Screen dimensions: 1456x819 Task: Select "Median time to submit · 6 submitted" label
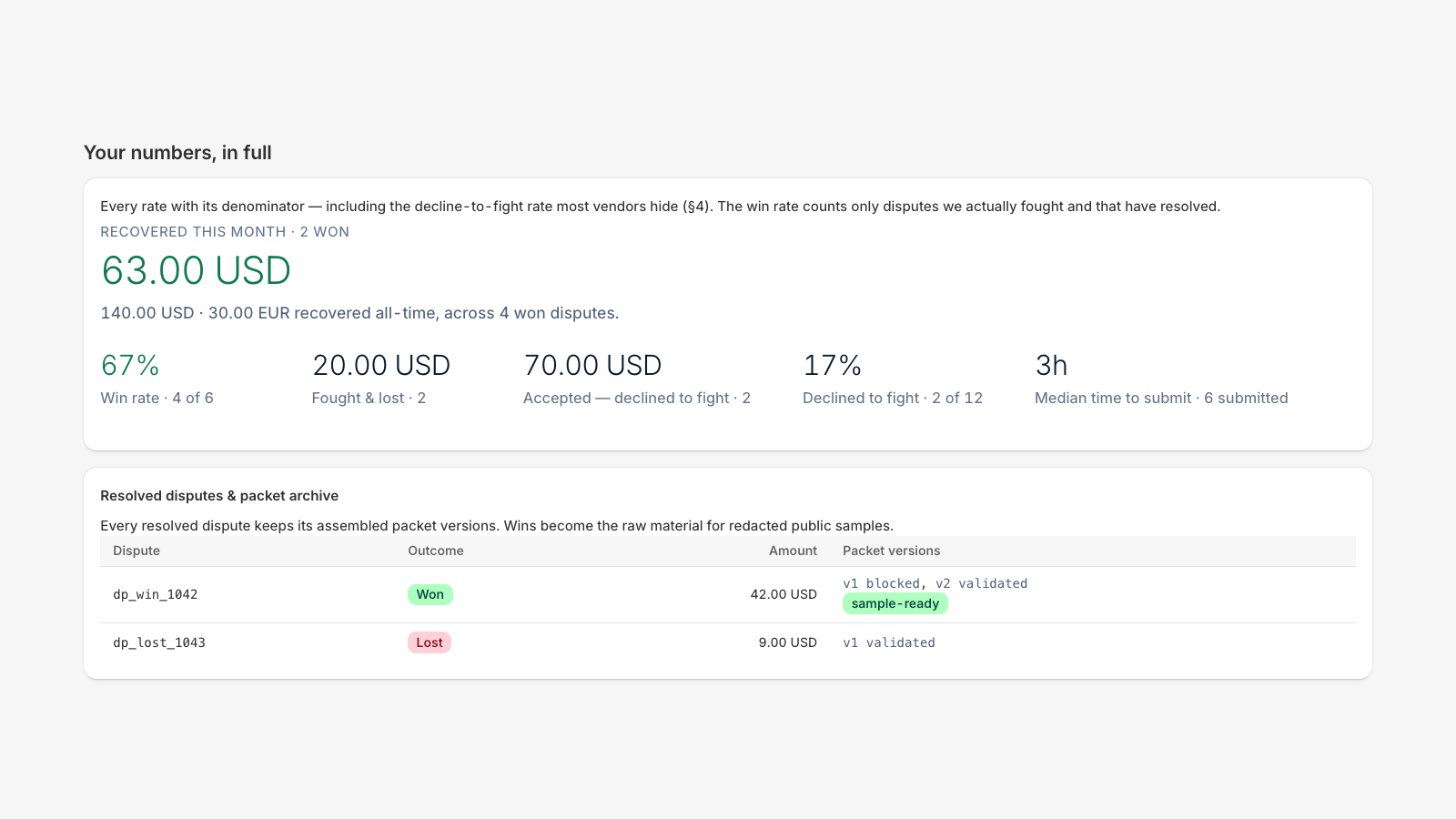coord(1161,398)
